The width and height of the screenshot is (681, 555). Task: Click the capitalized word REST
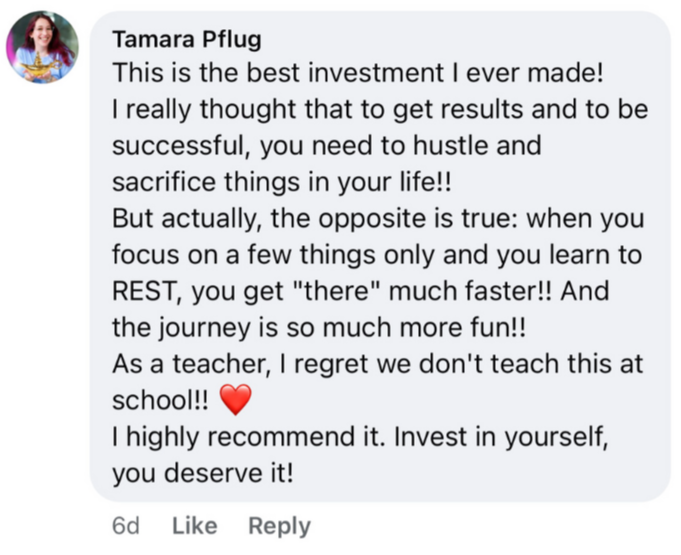tap(144, 291)
